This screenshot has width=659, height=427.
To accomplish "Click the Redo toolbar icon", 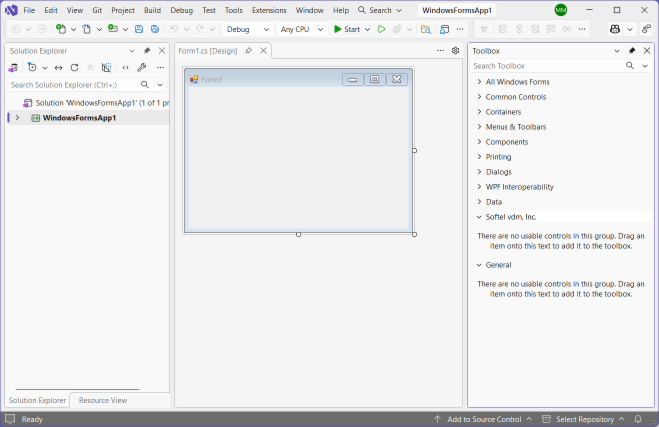I will pos(200,29).
